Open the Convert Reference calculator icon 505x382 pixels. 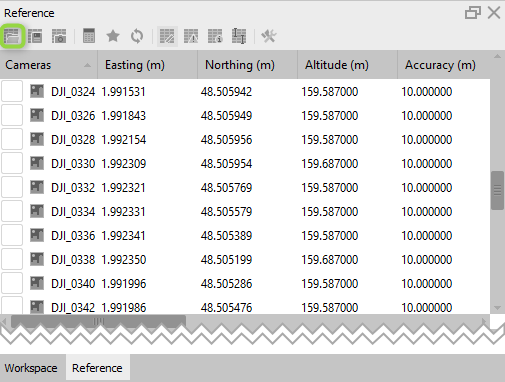pos(89,36)
